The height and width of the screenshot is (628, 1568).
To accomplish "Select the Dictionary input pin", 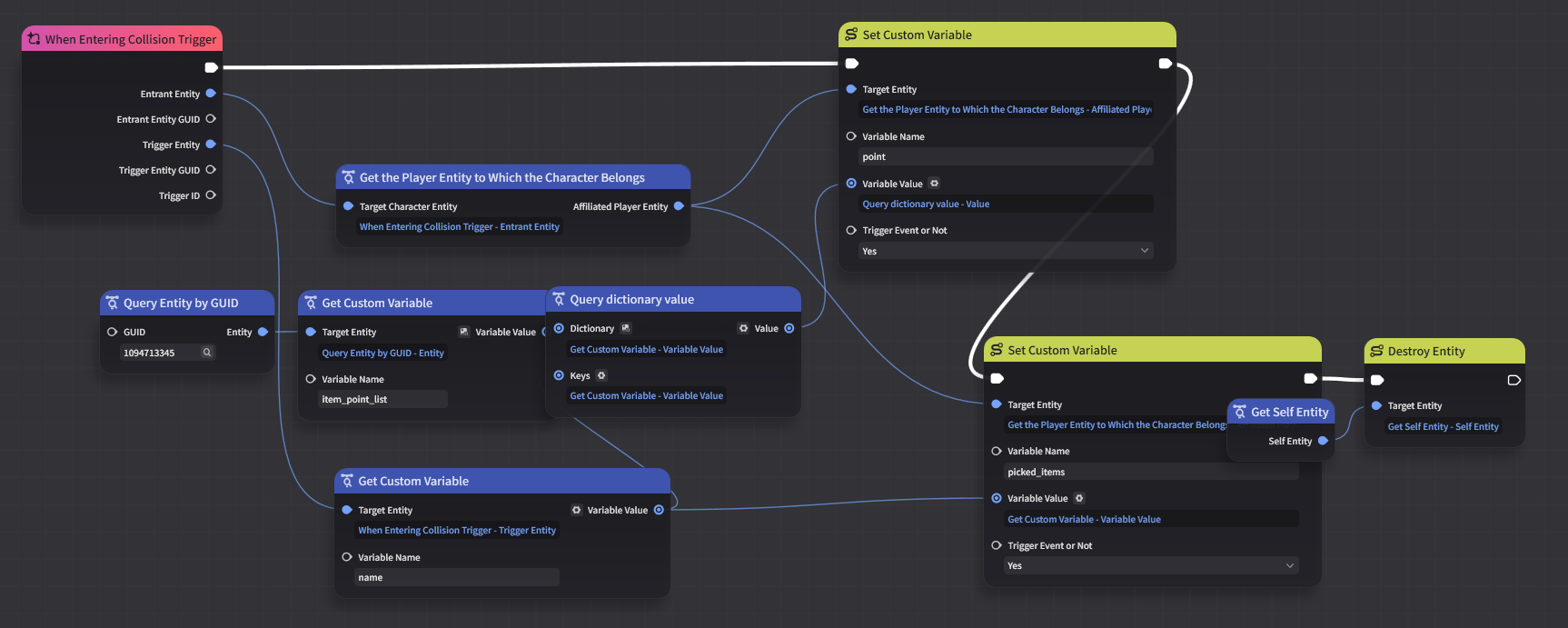I will tap(559, 328).
